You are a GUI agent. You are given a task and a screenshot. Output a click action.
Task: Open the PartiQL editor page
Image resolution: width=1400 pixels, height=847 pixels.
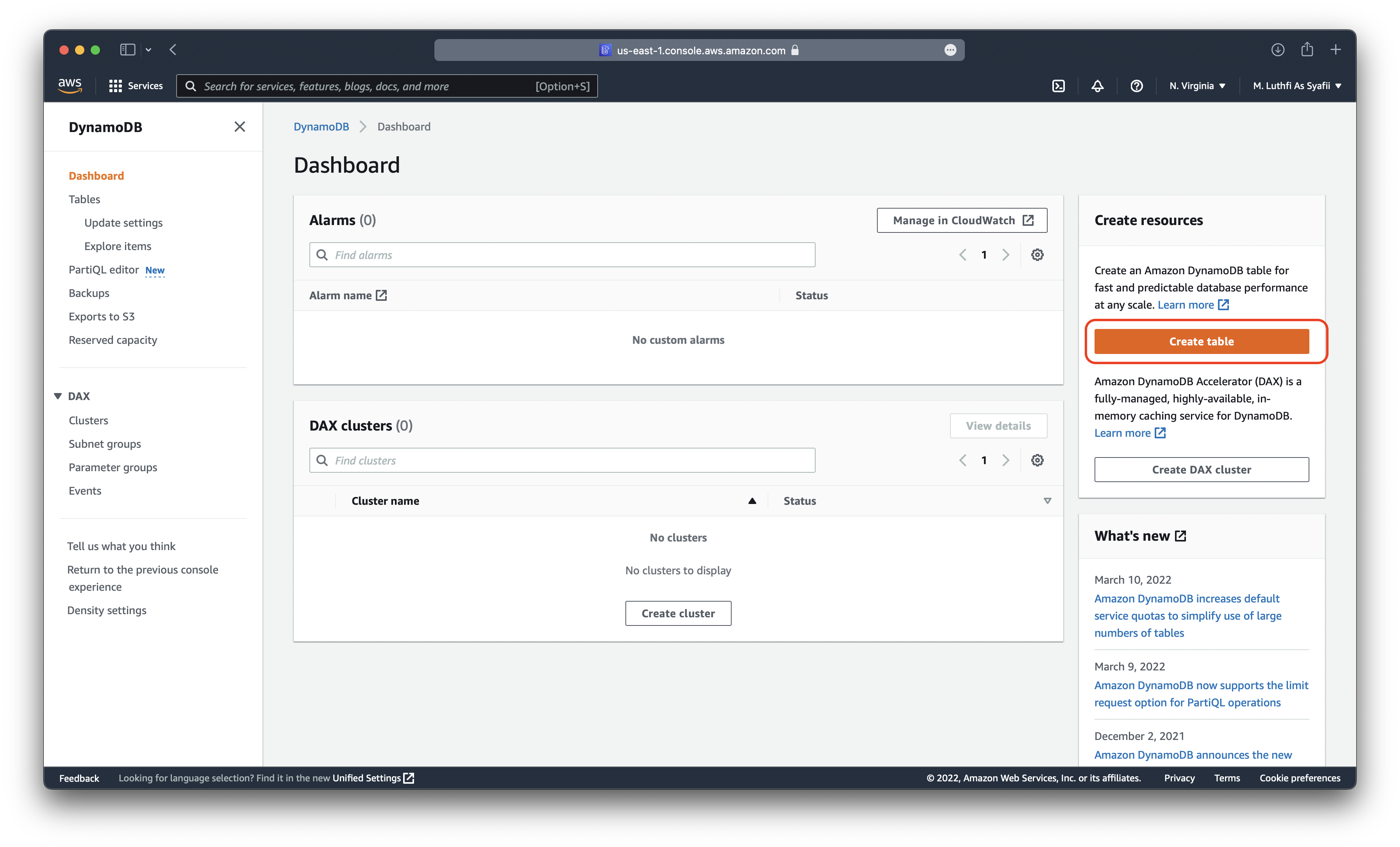pyautogui.click(x=104, y=270)
